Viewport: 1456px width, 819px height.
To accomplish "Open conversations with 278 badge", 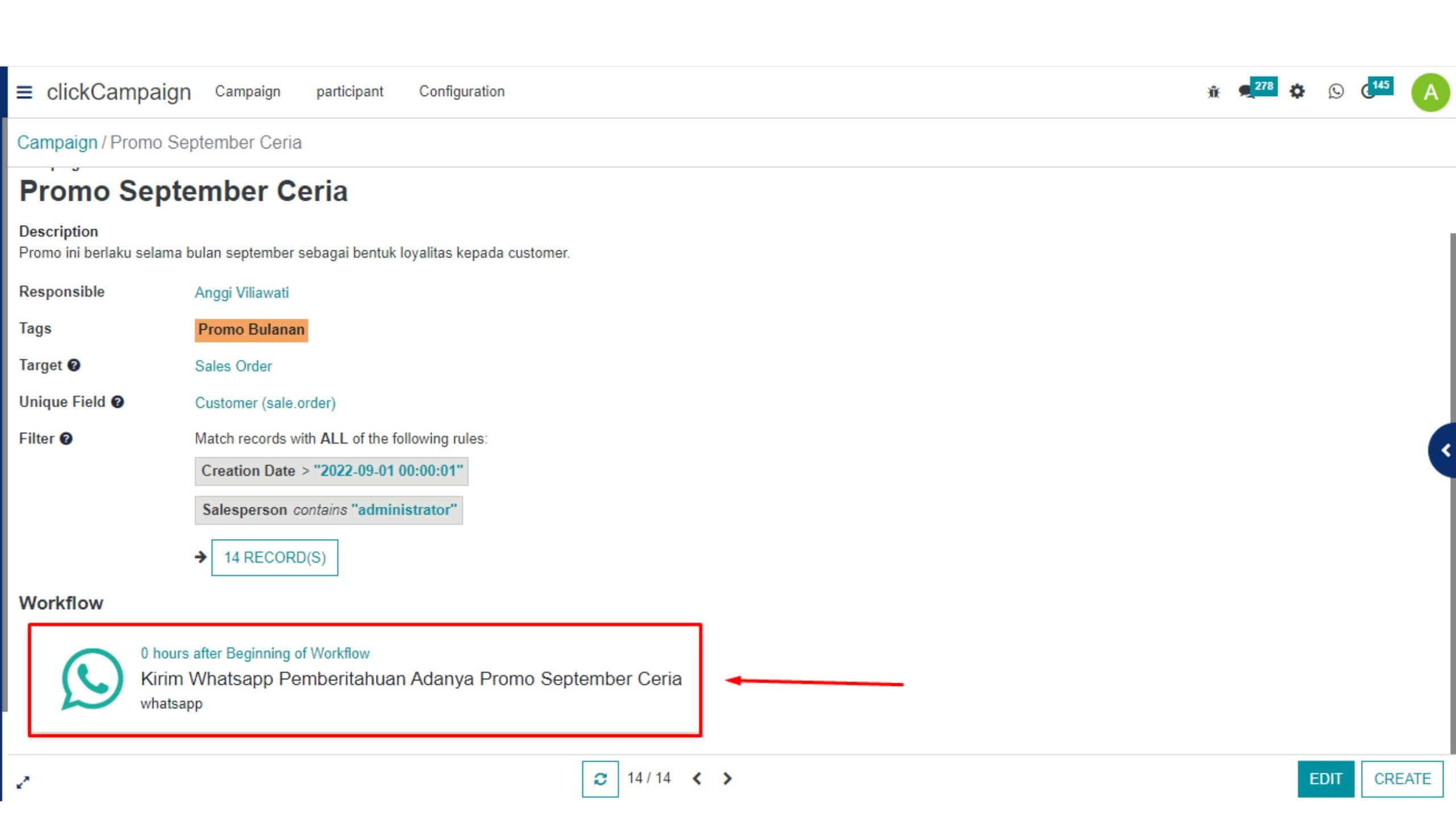I will [1258, 89].
